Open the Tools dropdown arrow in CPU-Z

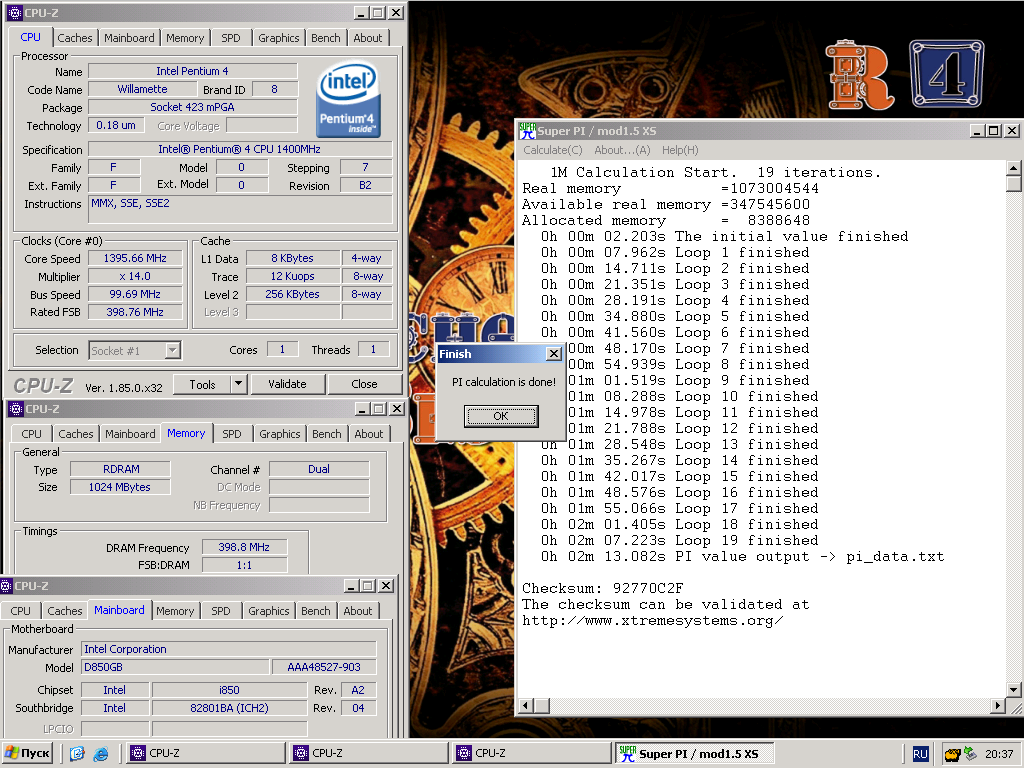tap(238, 384)
